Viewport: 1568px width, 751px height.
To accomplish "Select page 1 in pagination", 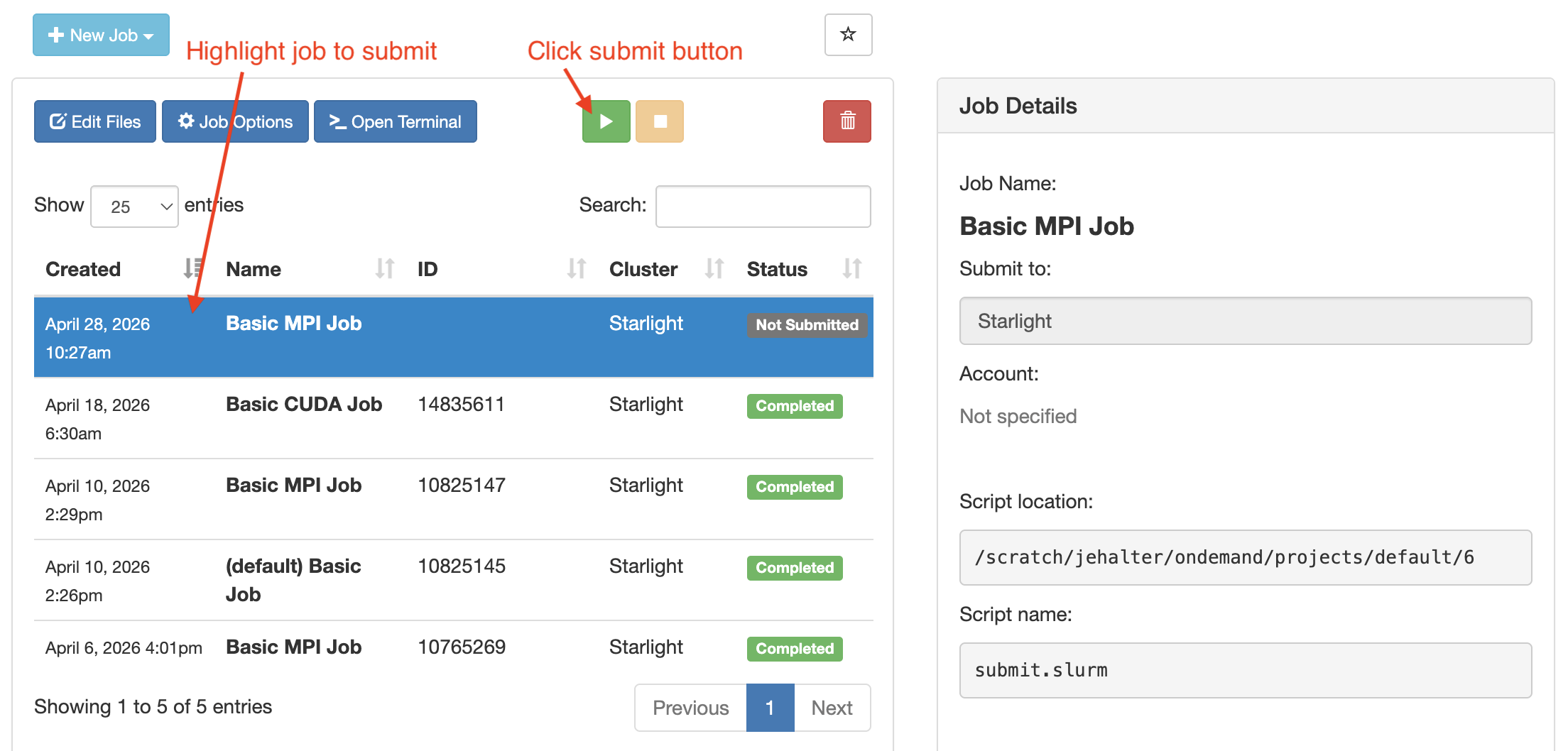I will 770,708.
